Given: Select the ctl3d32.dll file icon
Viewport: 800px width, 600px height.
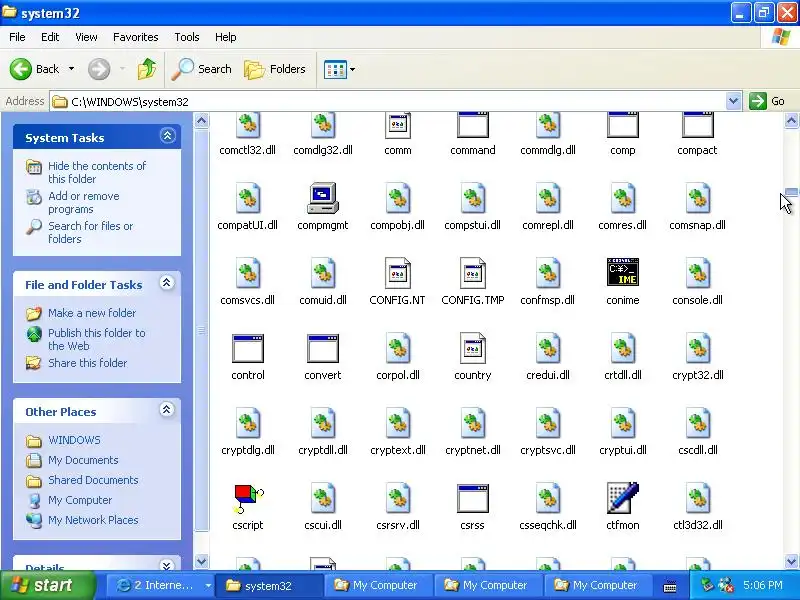Looking at the screenshot, I should point(697,498).
